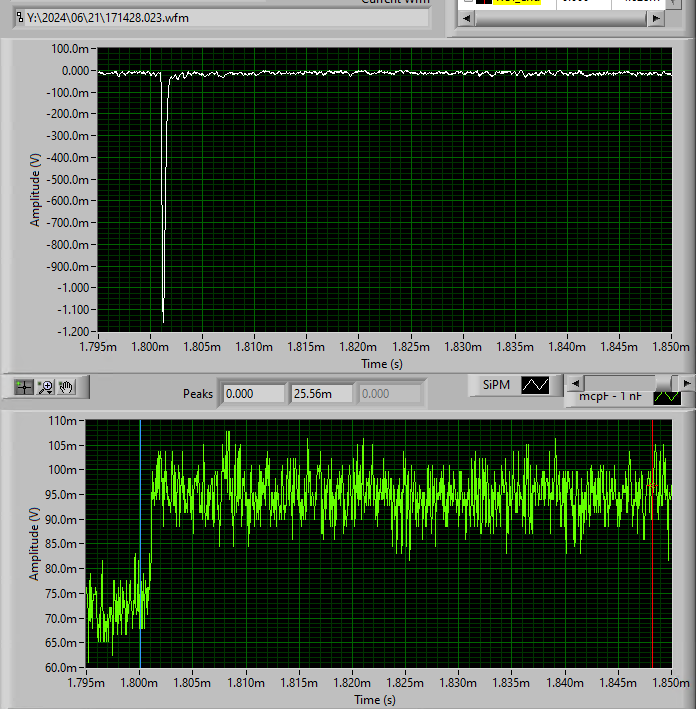The width and height of the screenshot is (696, 709).
Task: Click the Peaks field showing 25.56m
Action: point(320,394)
